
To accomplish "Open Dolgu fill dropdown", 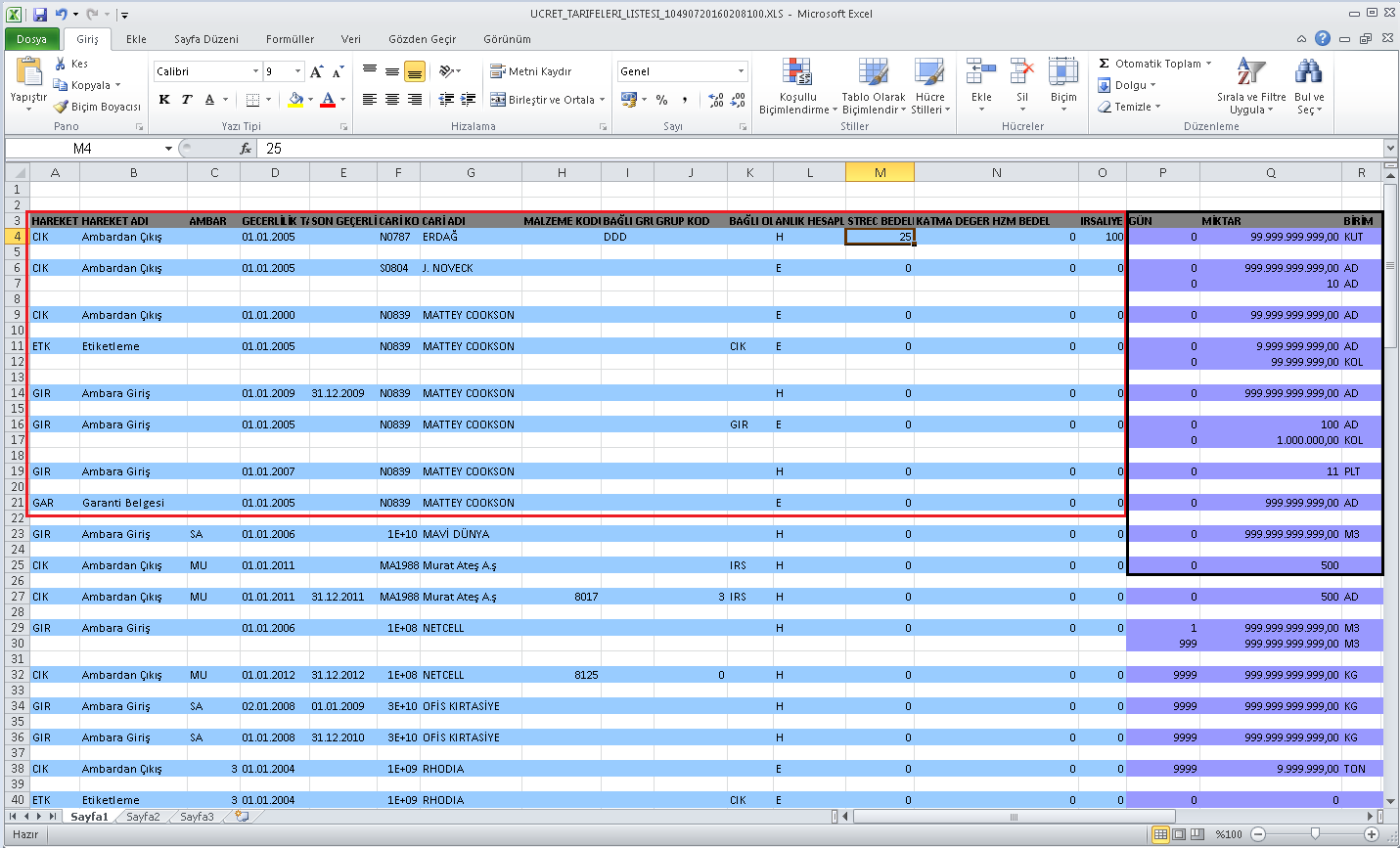I will point(1128,85).
